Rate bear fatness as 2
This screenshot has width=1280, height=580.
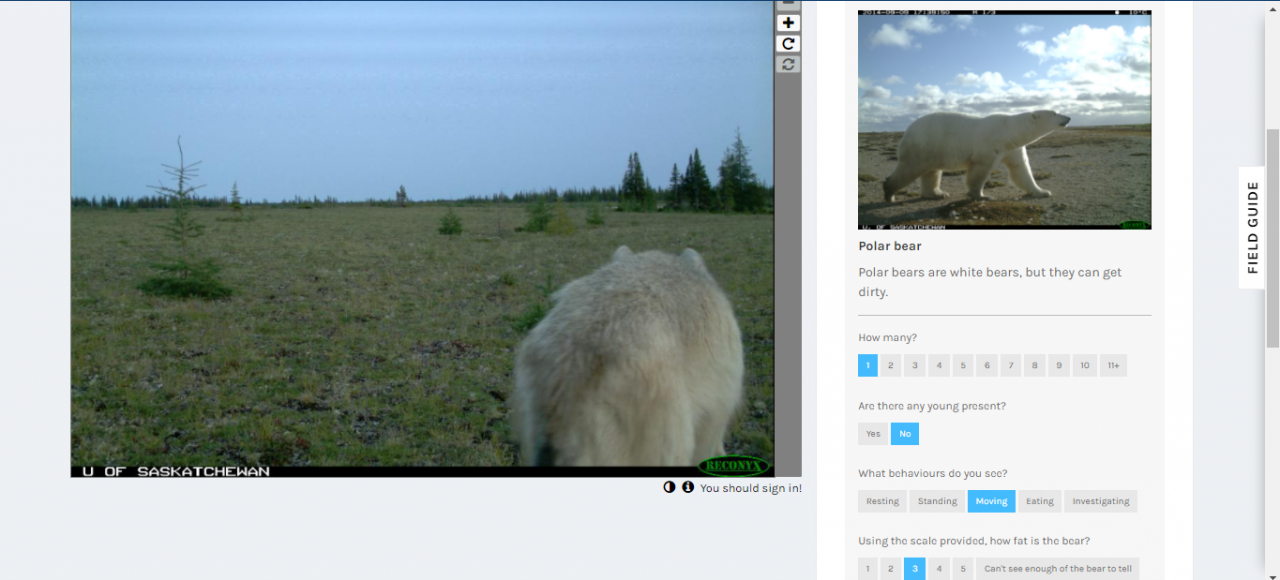(891, 569)
